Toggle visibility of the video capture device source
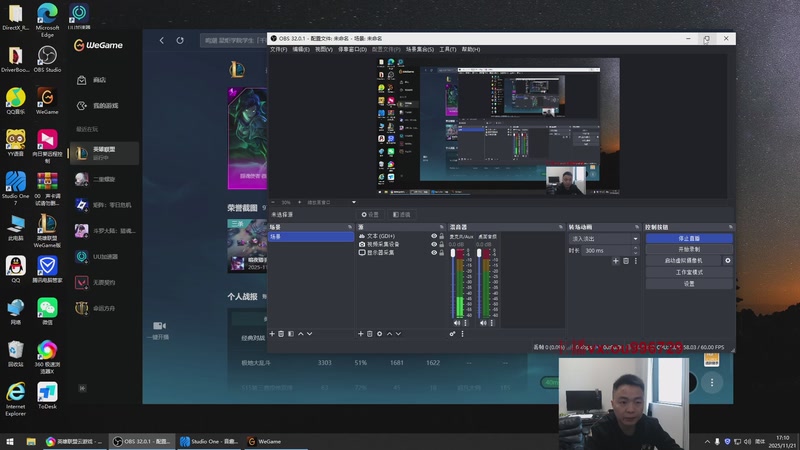Image resolution: width=800 pixels, height=450 pixels. coord(434,244)
